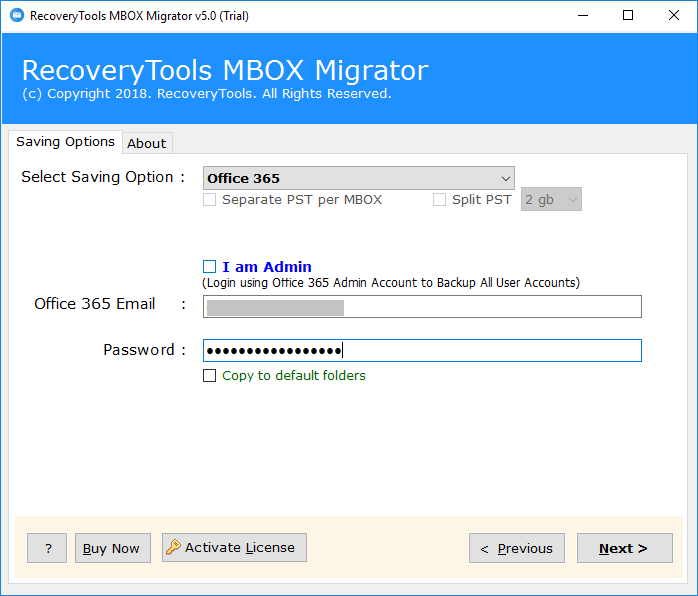Click the Login using Office 365 Admin note
The height and width of the screenshot is (596, 698).
[x=391, y=283]
